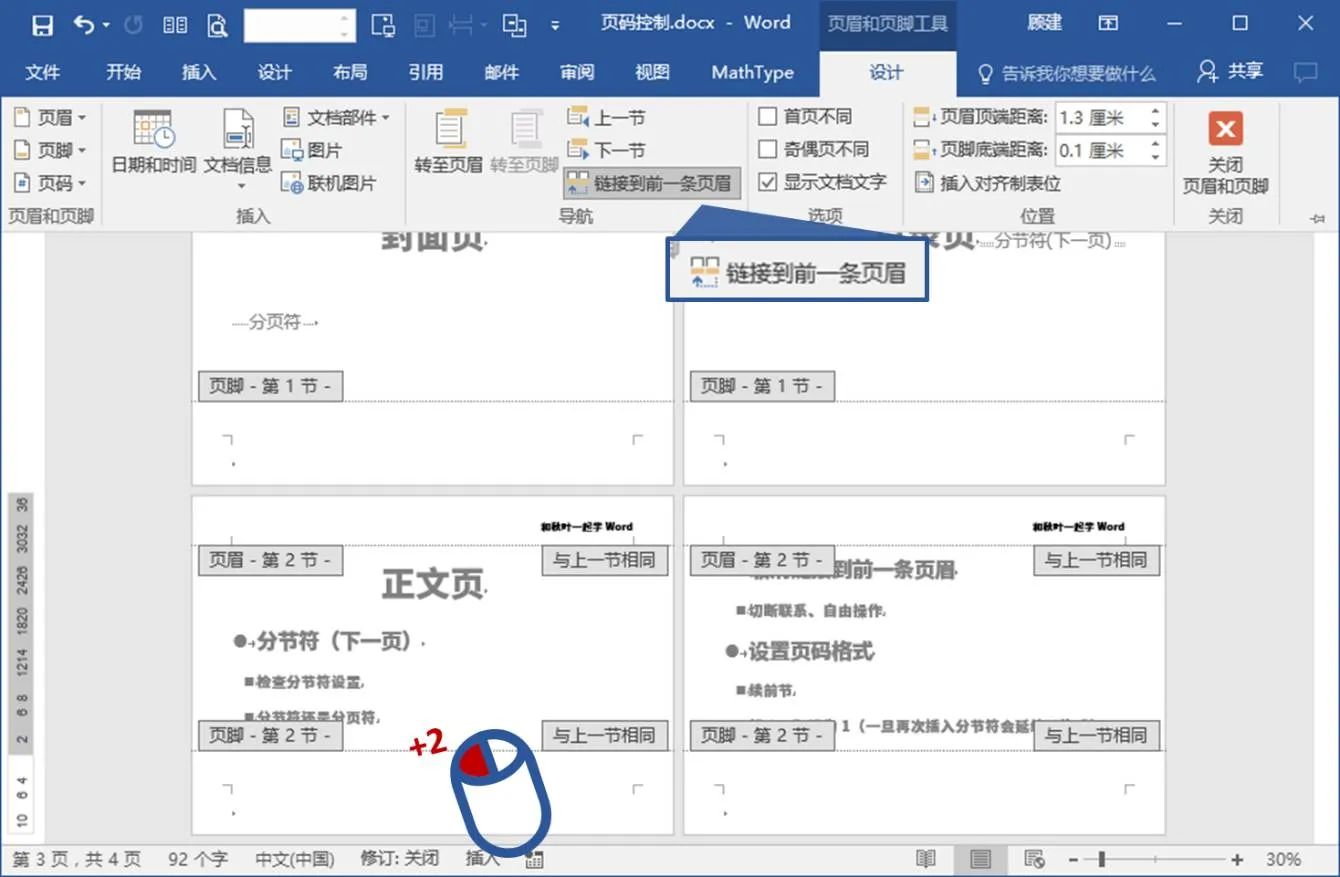Jump to 下一节 next section
Viewport: 1340px width, 877px height.
click(606, 150)
